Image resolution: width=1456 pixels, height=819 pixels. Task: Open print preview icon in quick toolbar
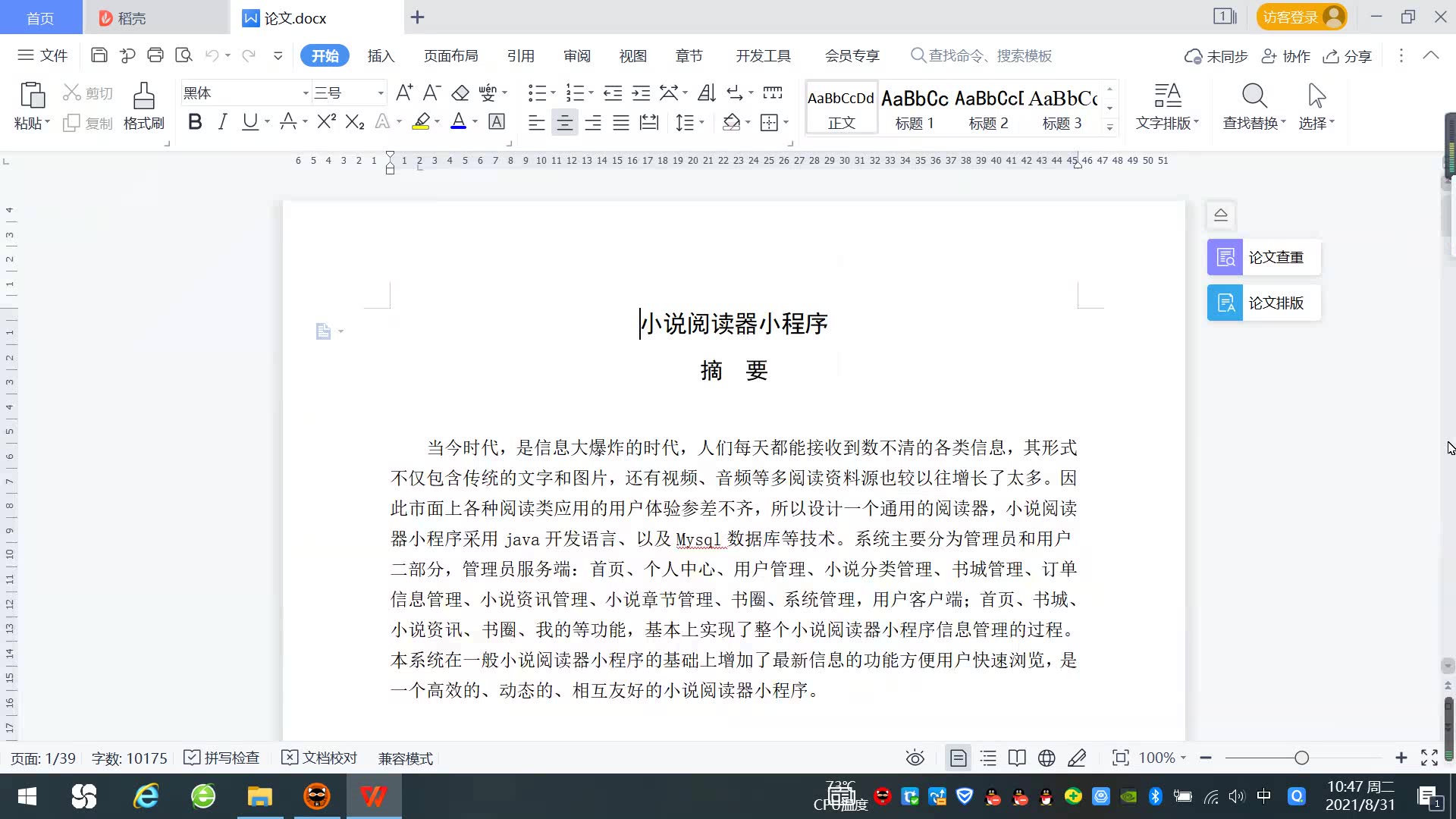(184, 55)
